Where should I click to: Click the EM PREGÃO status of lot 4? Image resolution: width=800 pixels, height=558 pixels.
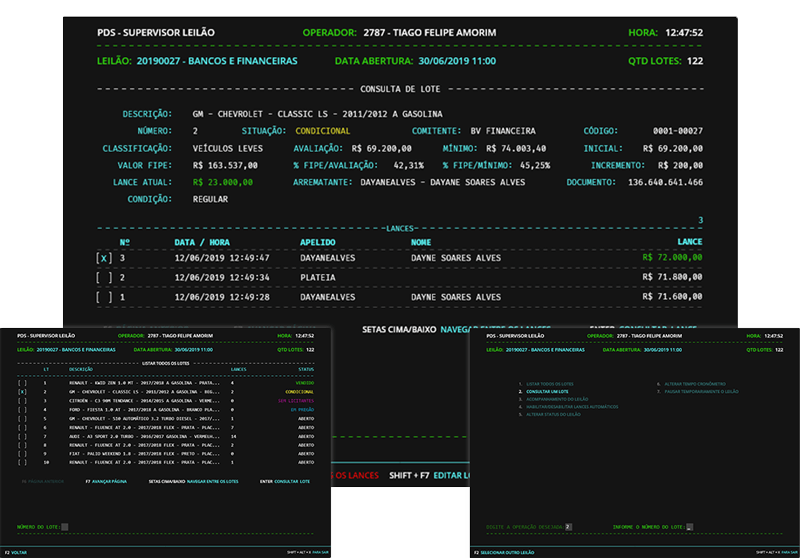pos(303,410)
